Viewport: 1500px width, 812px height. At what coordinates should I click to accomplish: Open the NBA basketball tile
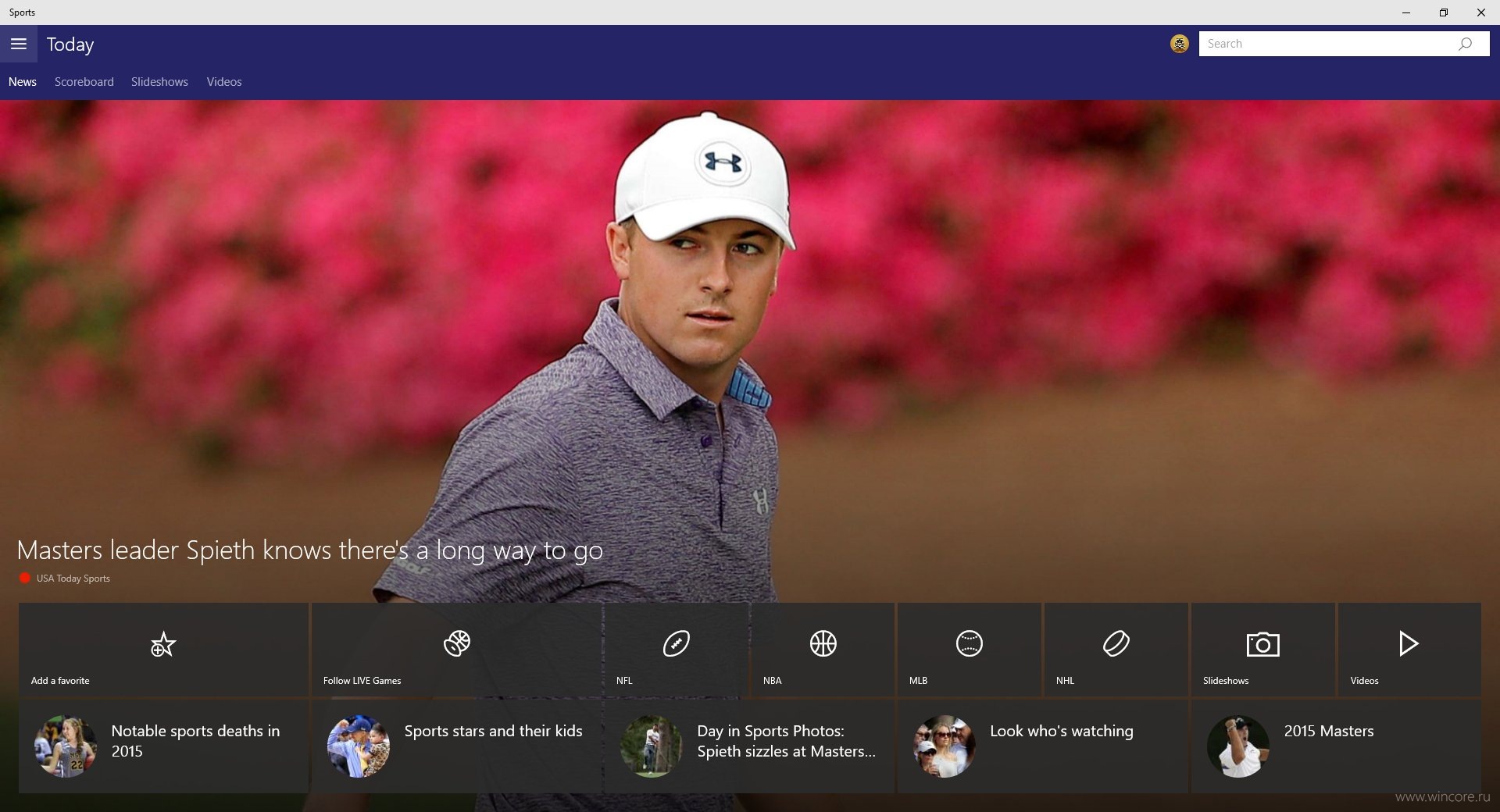[823, 650]
